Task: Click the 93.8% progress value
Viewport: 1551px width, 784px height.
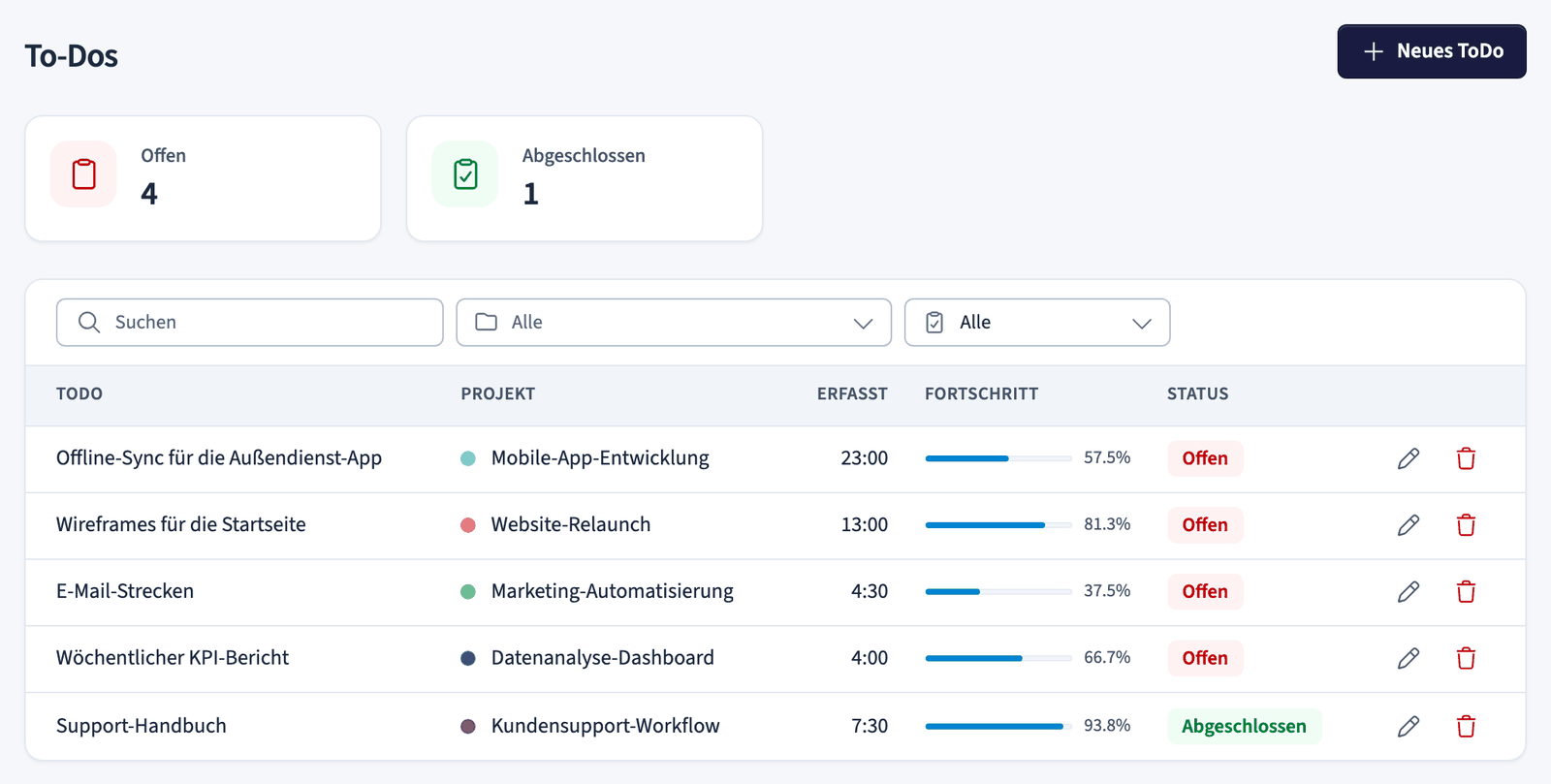Action: coord(1107,726)
